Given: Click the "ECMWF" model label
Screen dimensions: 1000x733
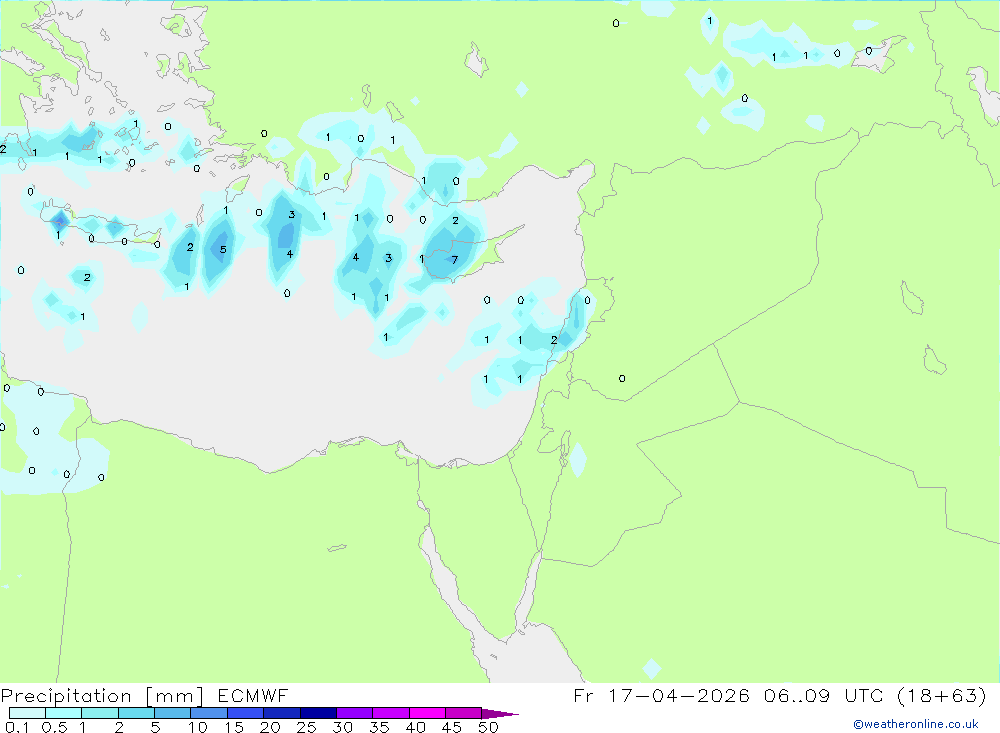Looking at the screenshot, I should [253, 696].
